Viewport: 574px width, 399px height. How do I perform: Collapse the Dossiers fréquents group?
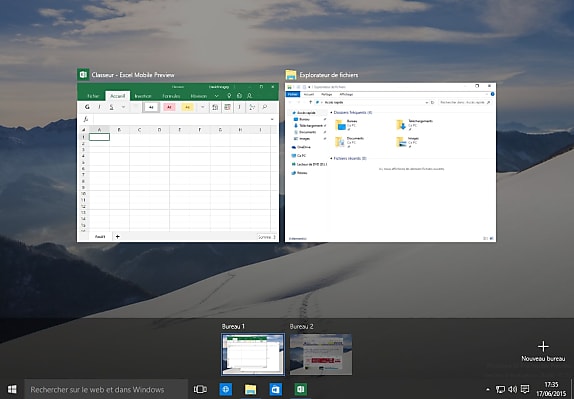coord(332,113)
